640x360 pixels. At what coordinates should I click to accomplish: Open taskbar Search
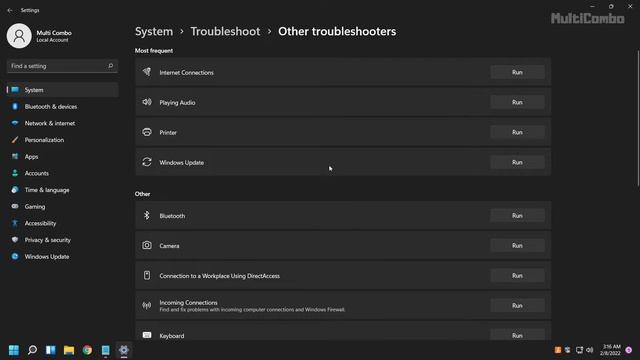point(32,350)
